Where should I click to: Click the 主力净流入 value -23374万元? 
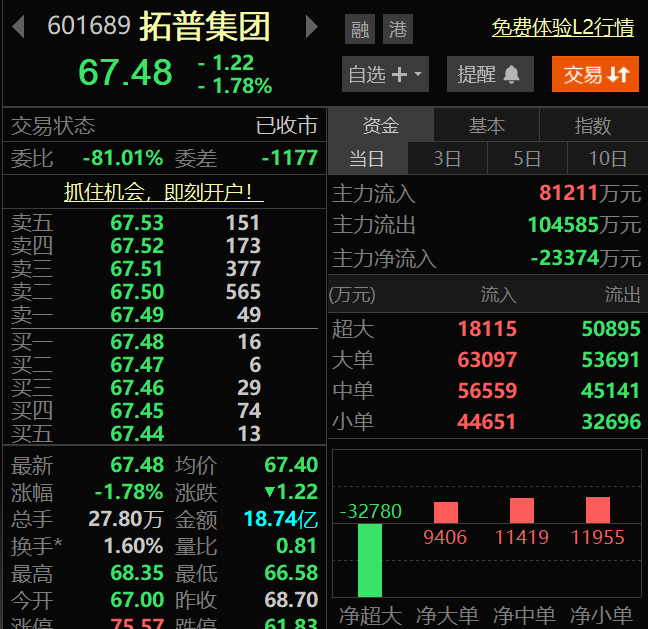pyautogui.click(x=586, y=258)
